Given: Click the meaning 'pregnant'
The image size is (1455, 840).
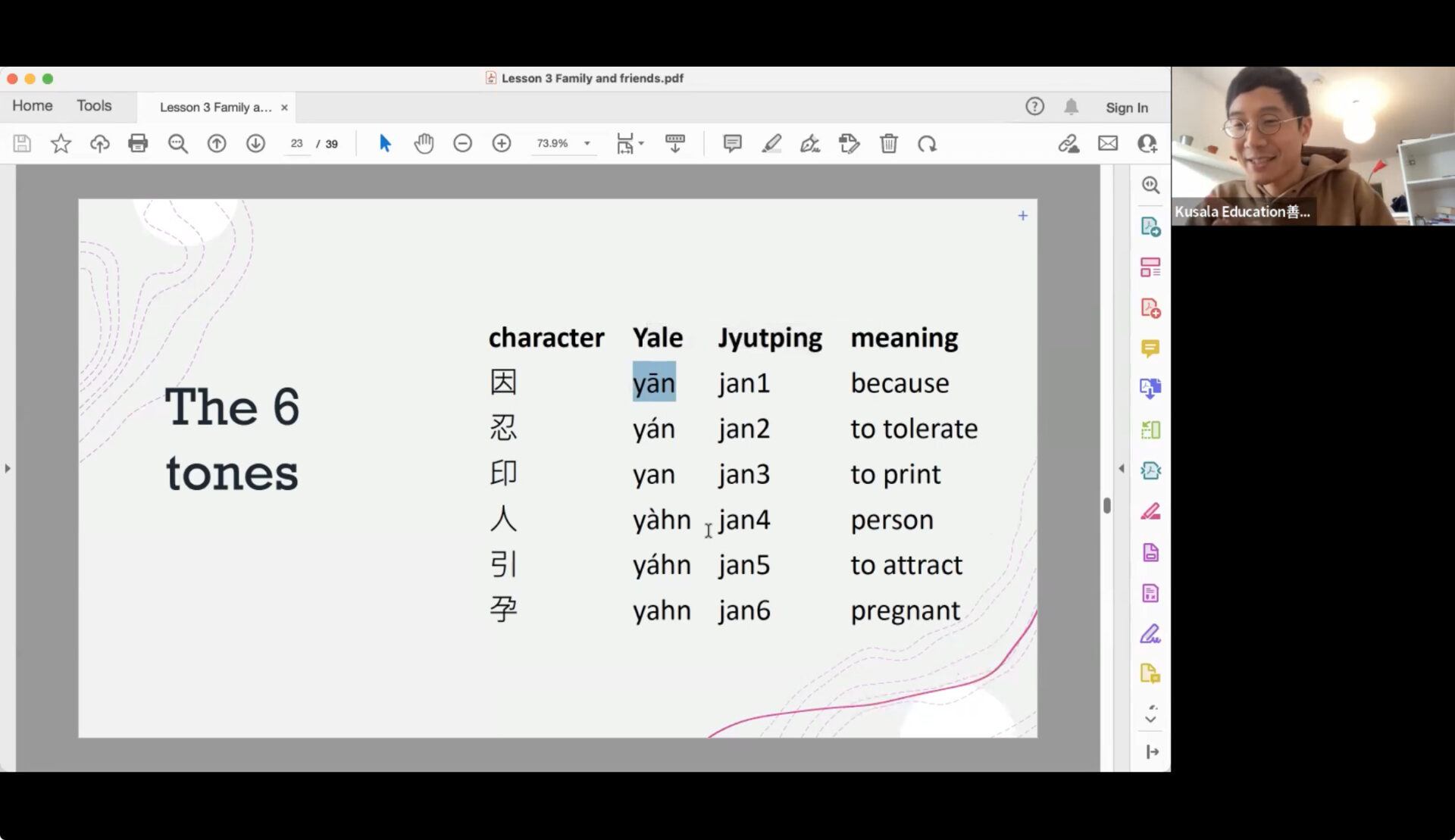Looking at the screenshot, I should tap(905, 611).
